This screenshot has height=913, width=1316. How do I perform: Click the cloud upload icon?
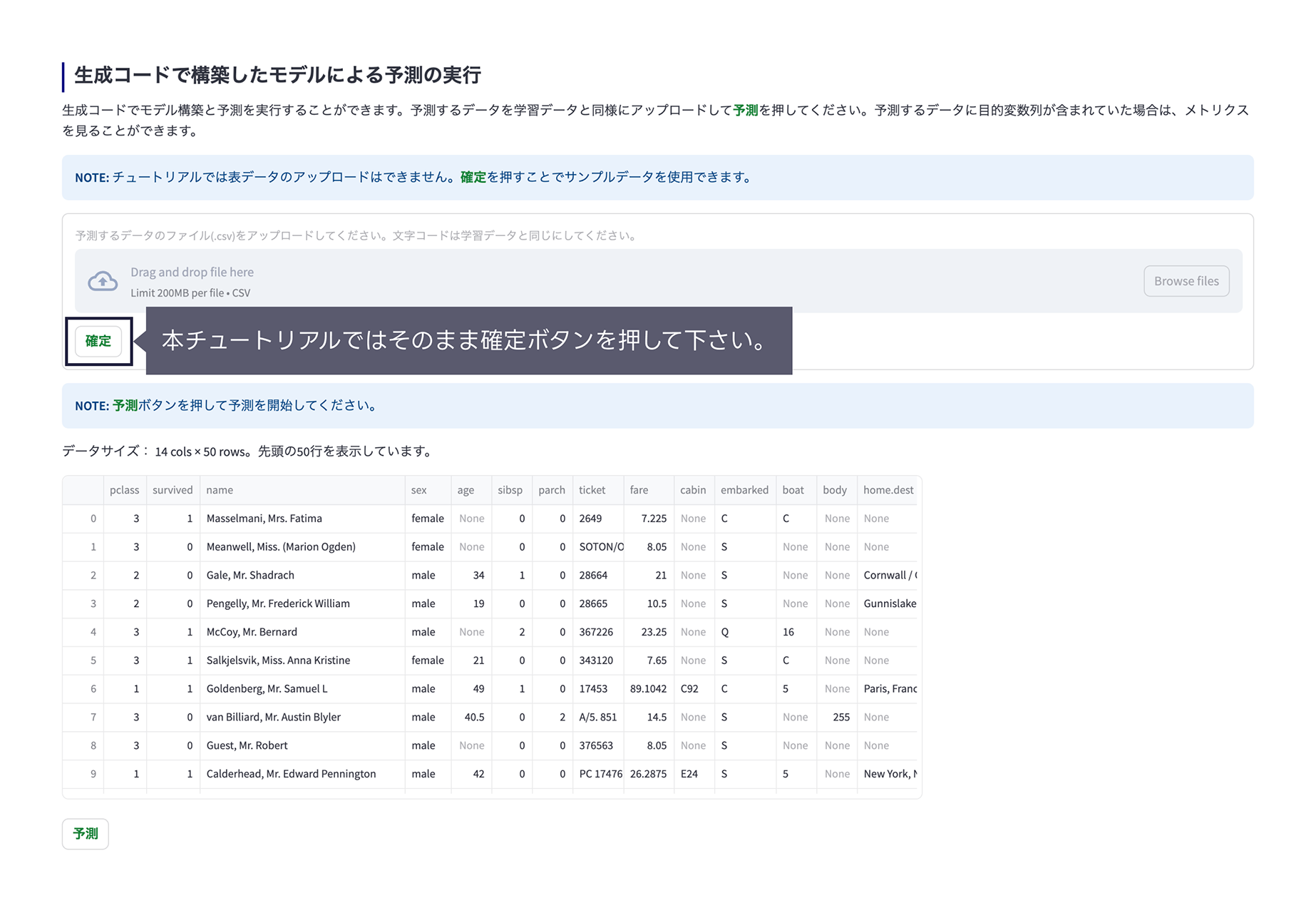point(103,281)
